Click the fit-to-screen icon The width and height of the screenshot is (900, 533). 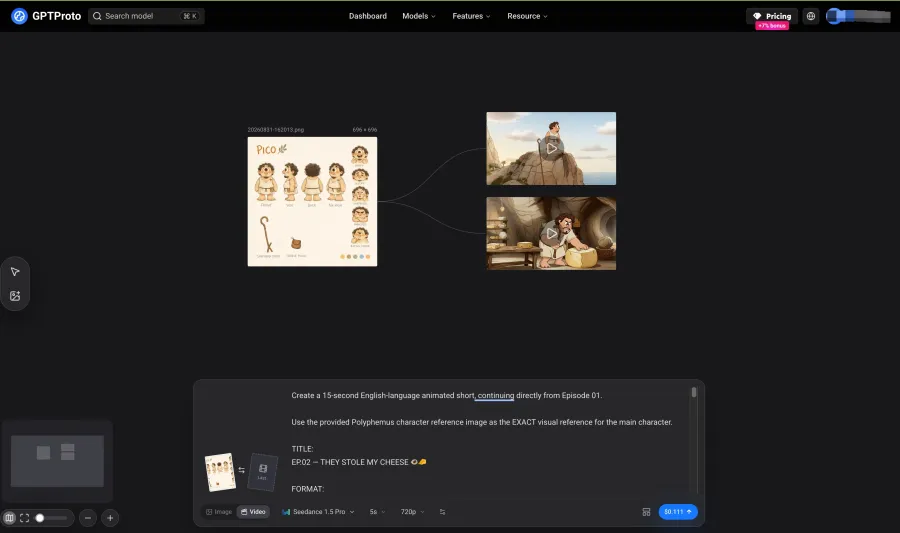[24, 518]
